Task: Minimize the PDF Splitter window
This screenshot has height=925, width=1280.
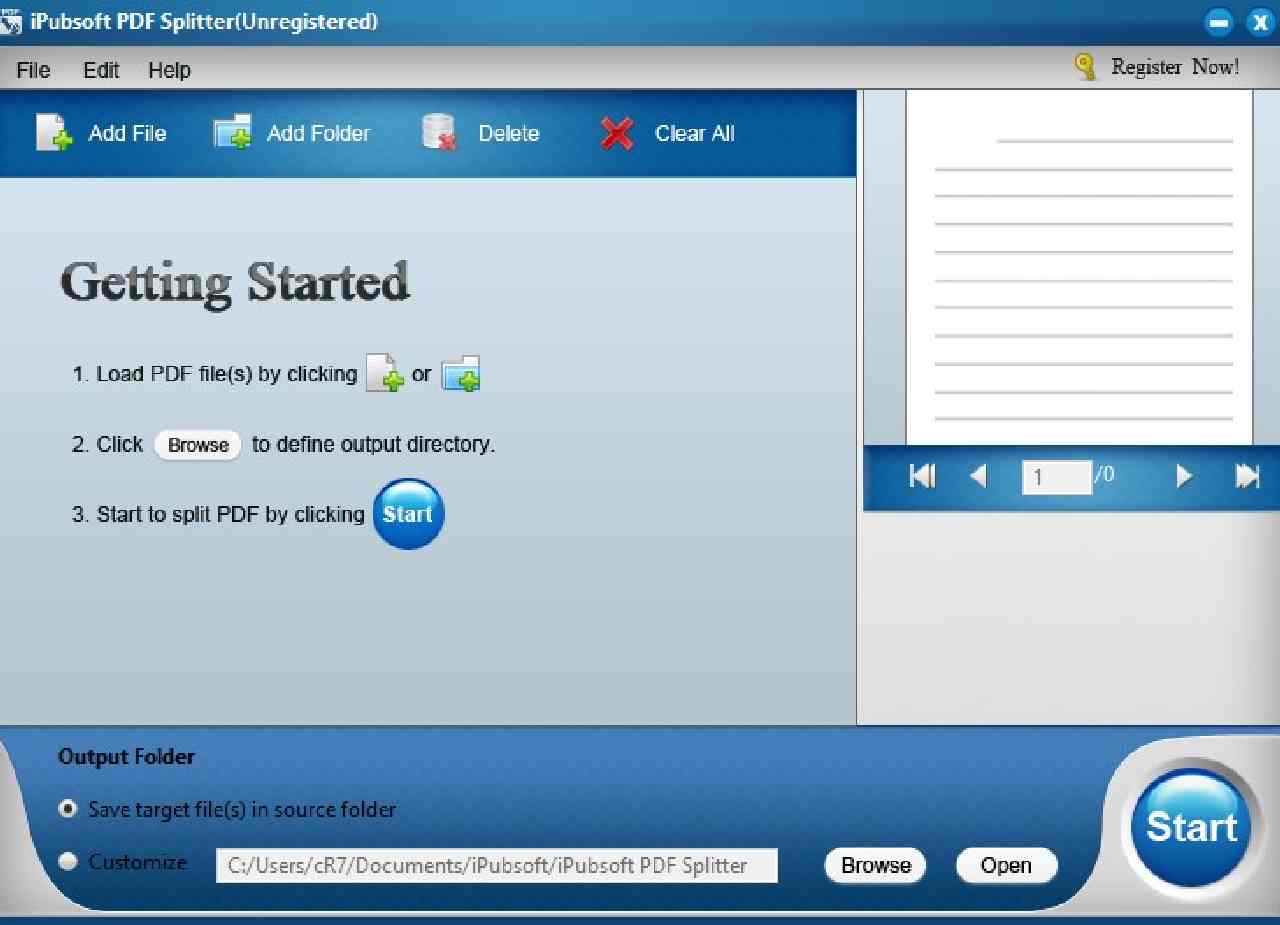Action: click(1219, 22)
